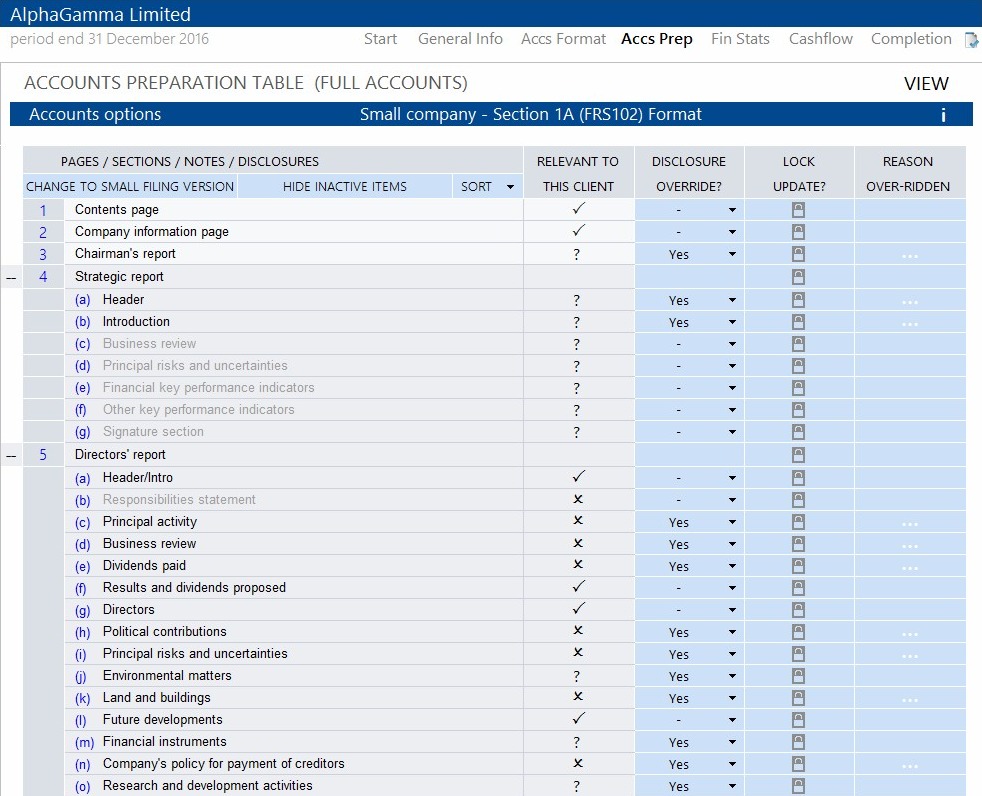Toggle lock icon for Directors' report row

[x=798, y=455]
